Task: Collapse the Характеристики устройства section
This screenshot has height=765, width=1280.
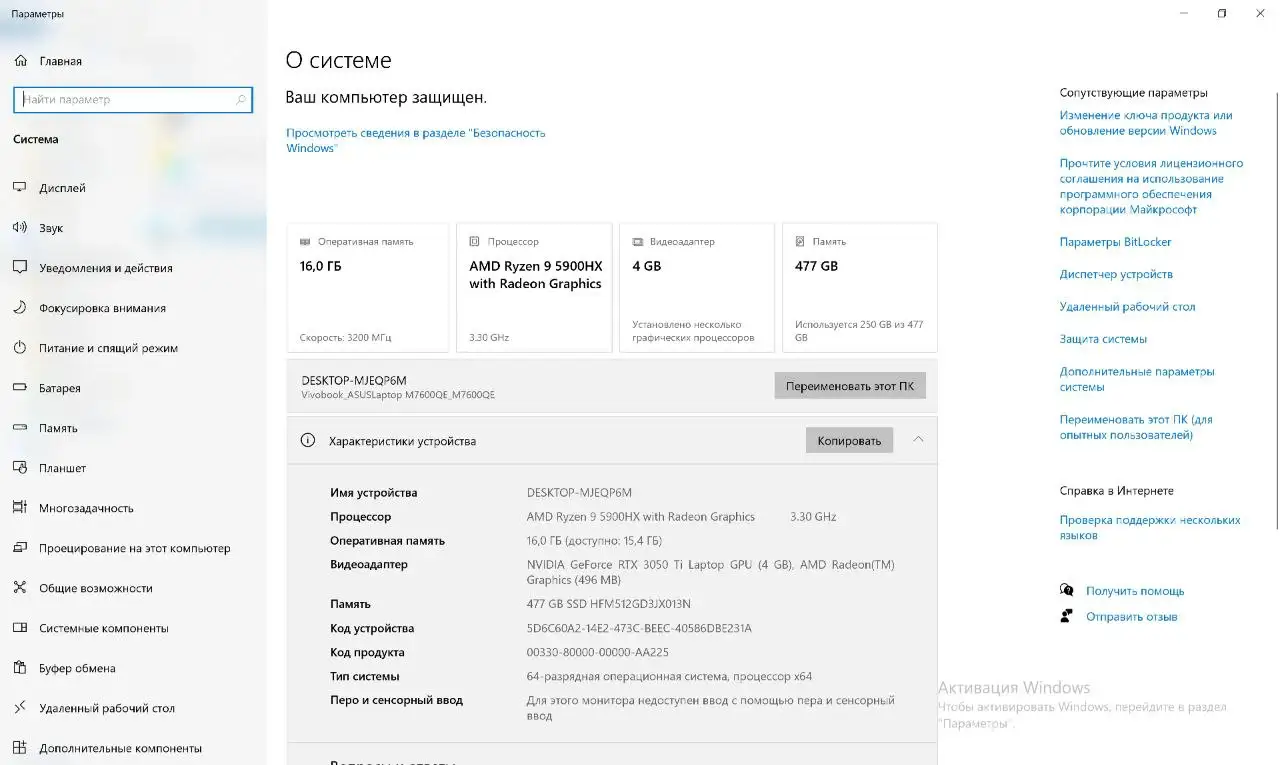Action: point(918,440)
